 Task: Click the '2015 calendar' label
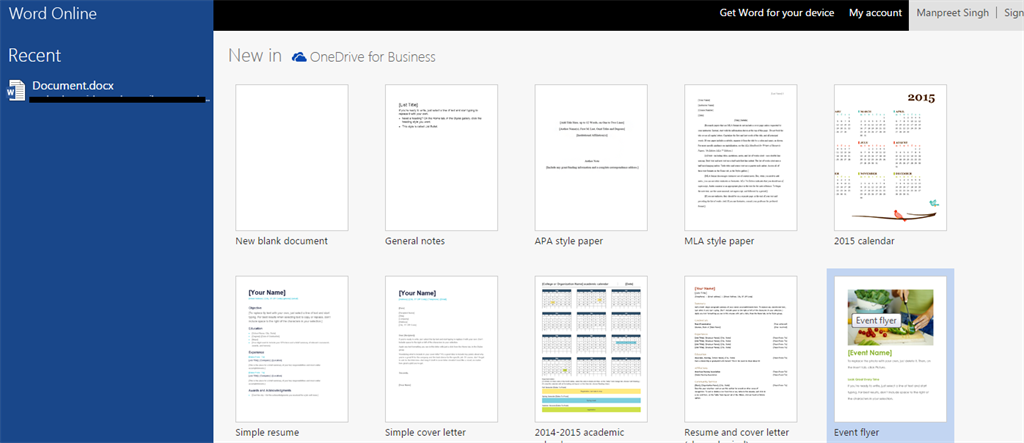[864, 241]
